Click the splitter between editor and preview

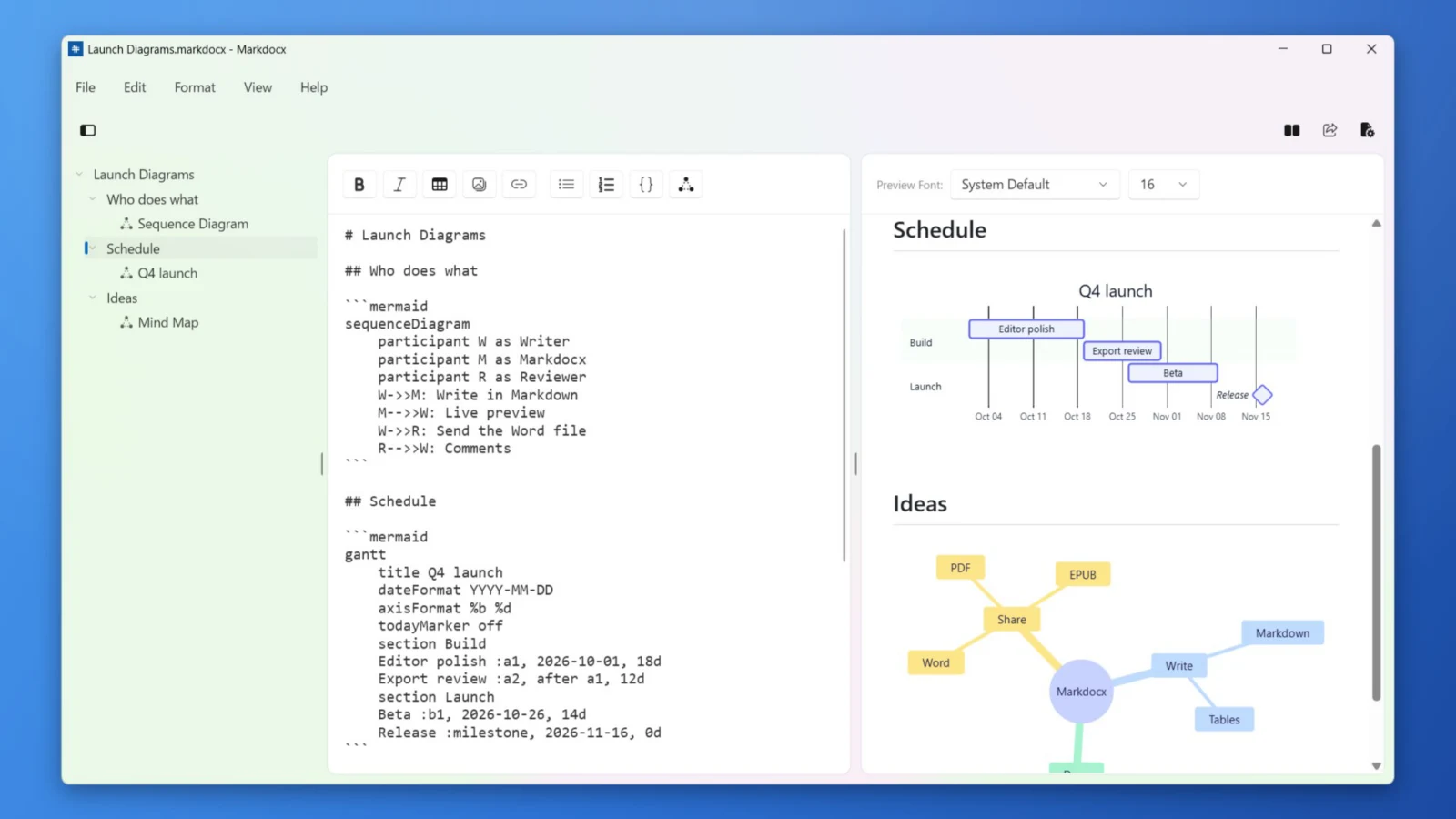click(855, 464)
